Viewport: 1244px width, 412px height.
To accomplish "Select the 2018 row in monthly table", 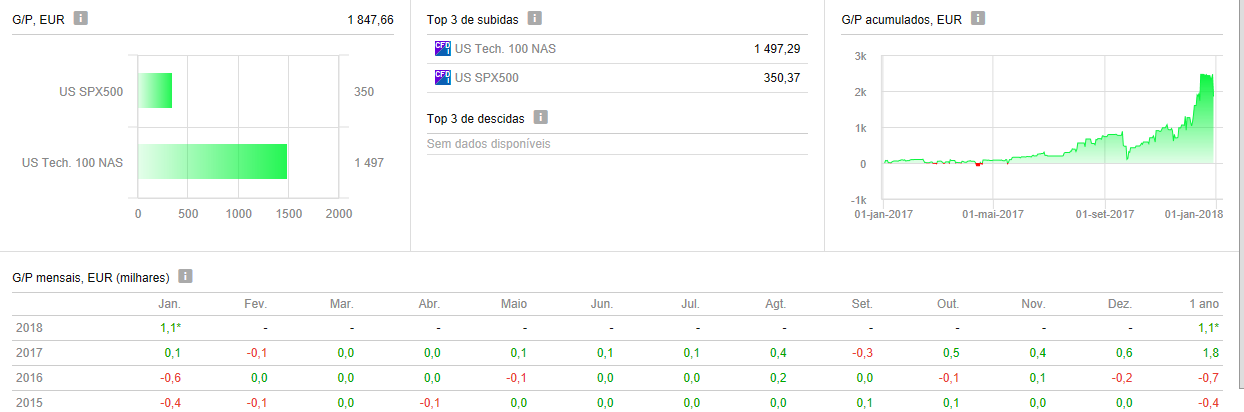I will pos(30,328).
